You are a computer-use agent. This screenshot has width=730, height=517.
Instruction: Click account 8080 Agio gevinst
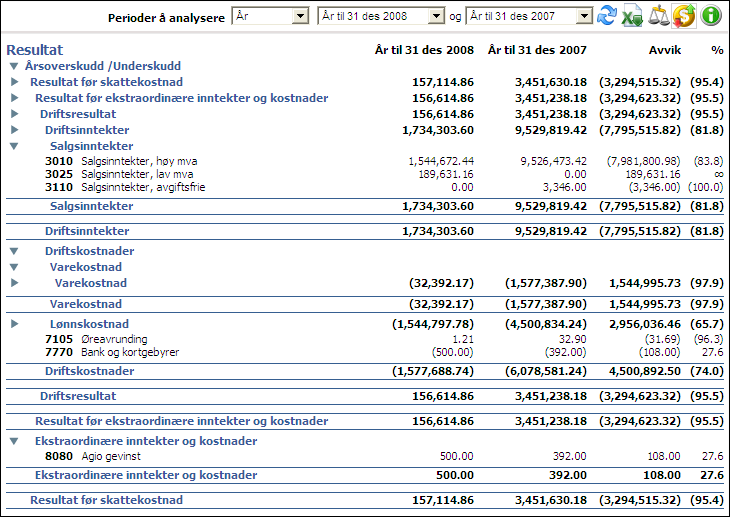point(93,456)
